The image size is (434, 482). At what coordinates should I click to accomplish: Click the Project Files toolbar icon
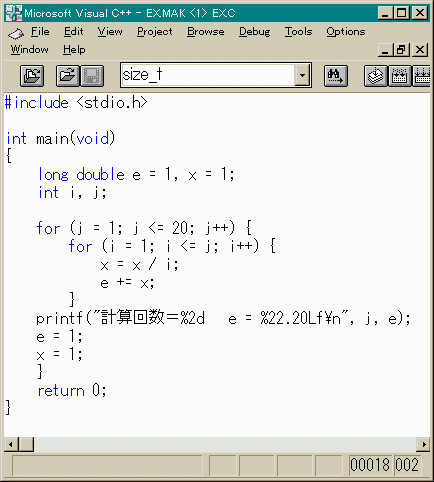(x=32, y=76)
